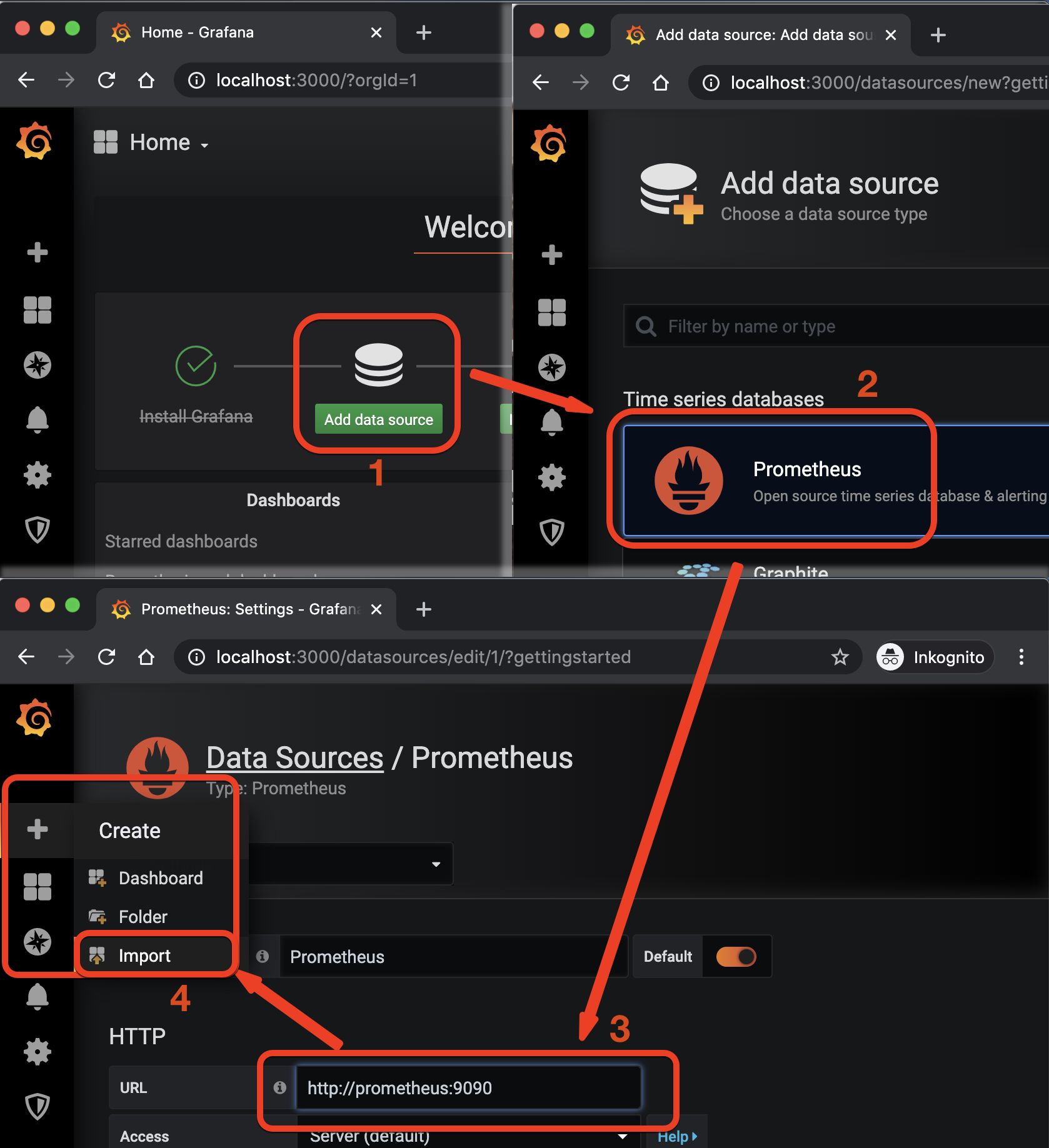
Task: Click Filter by name or type field
Action: 836,326
